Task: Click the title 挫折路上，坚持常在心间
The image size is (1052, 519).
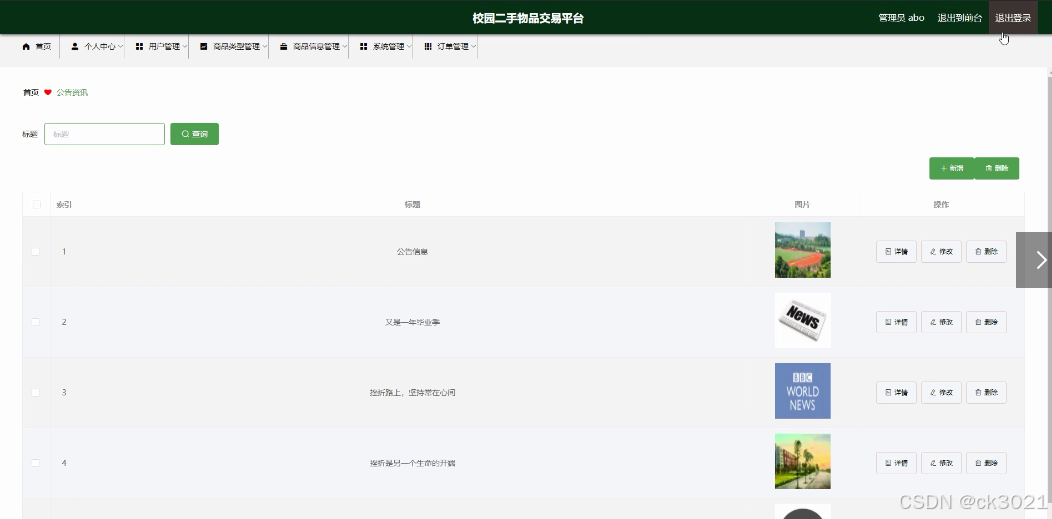Action: 412,392
